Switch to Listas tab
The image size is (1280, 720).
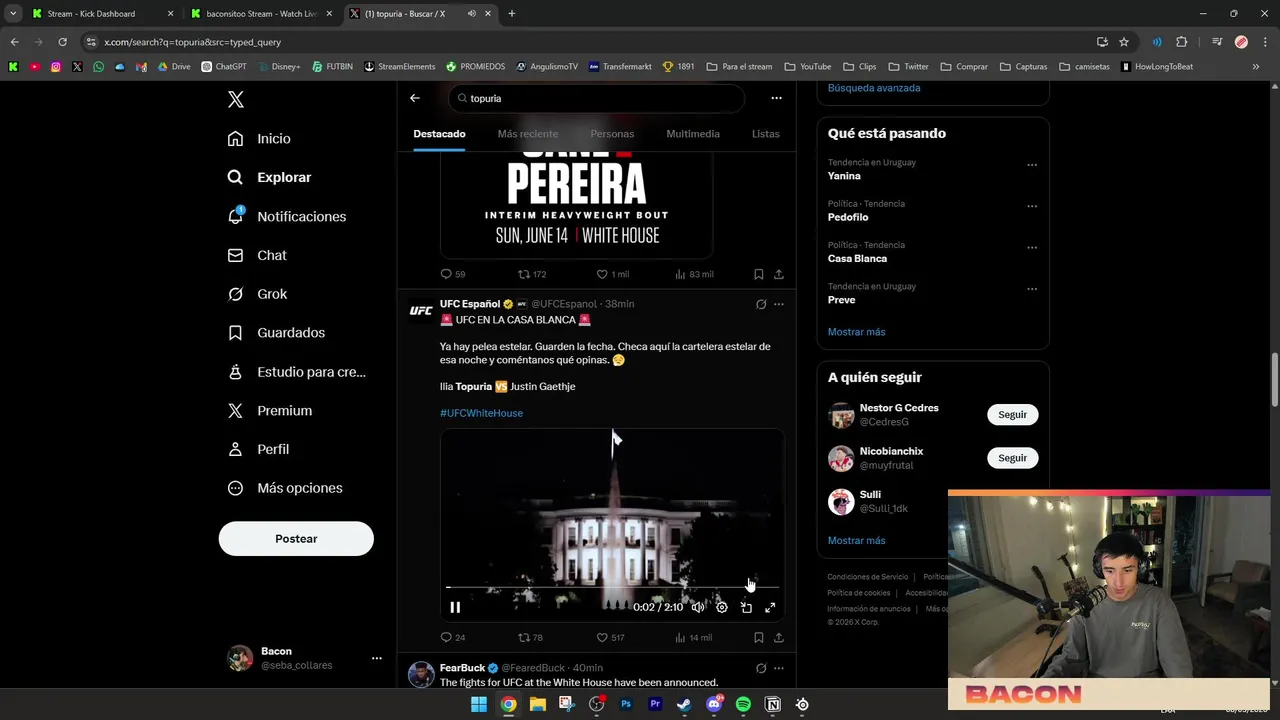pyautogui.click(x=766, y=134)
